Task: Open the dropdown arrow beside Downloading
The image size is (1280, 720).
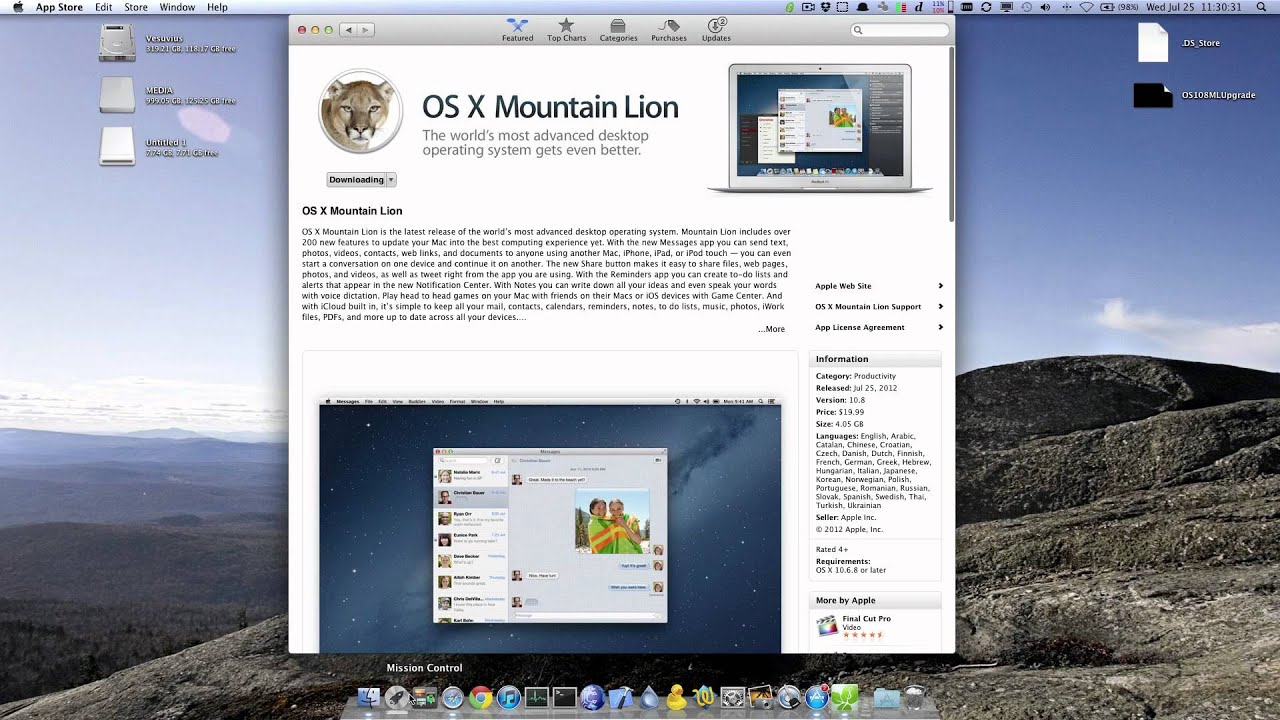Action: [x=391, y=180]
